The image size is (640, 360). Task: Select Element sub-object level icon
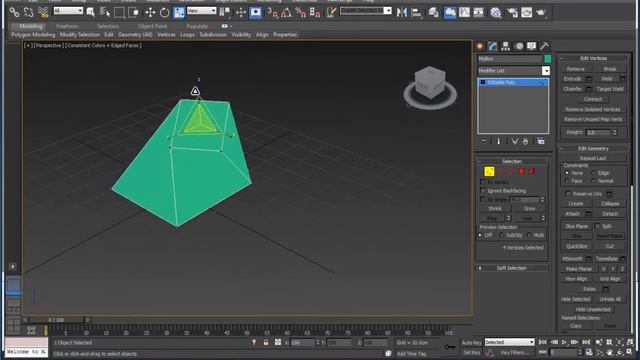click(532, 171)
